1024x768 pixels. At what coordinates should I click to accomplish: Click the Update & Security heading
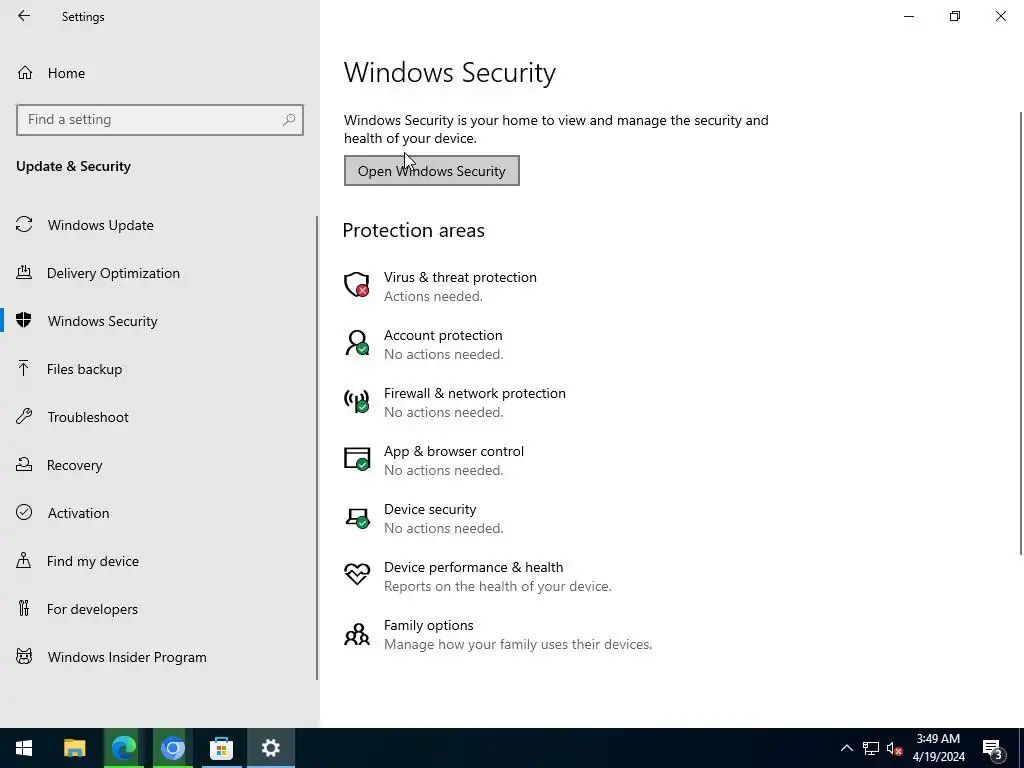click(73, 167)
